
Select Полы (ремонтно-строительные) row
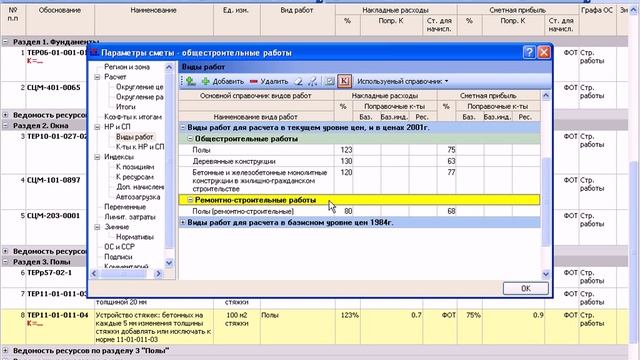click(x=360, y=211)
